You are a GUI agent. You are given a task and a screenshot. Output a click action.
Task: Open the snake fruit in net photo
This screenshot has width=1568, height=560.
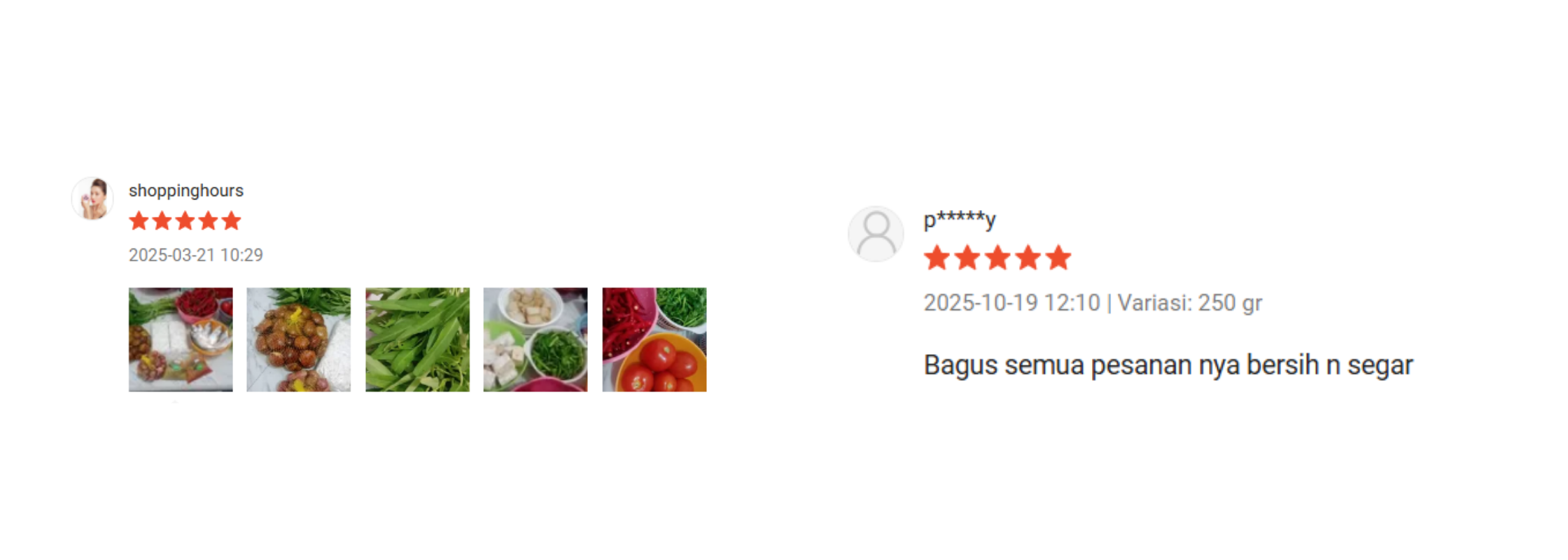(299, 339)
